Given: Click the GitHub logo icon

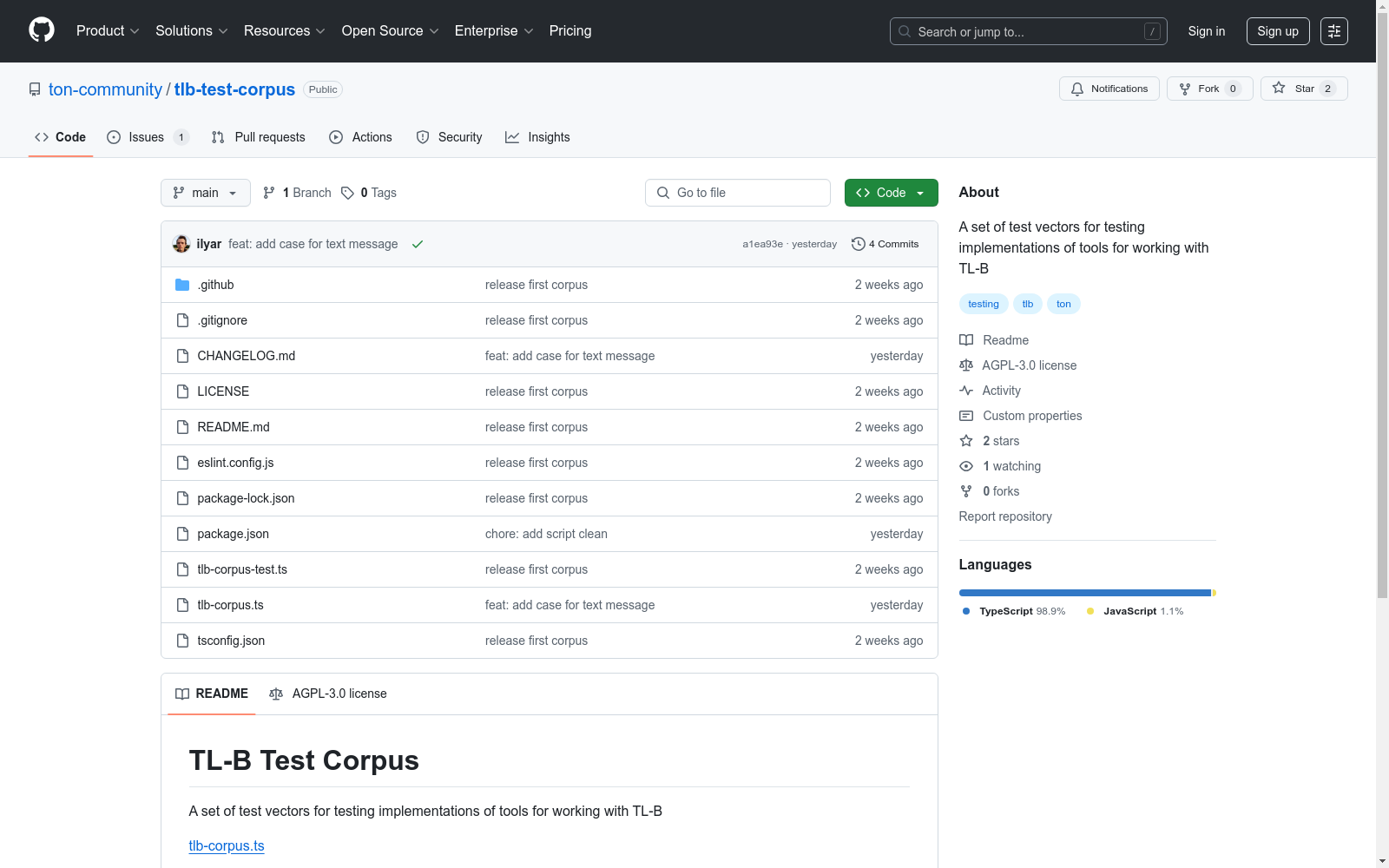Looking at the screenshot, I should [42, 30].
